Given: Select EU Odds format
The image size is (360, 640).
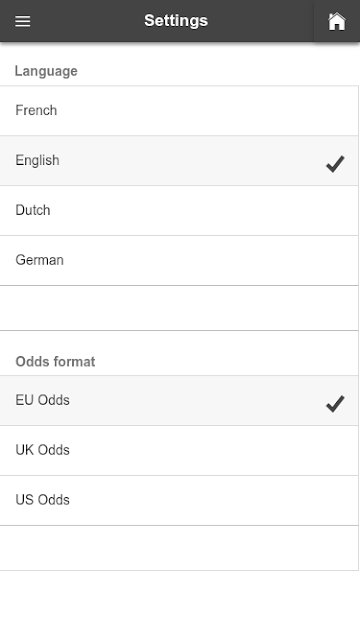Looking at the screenshot, I should [179, 400].
